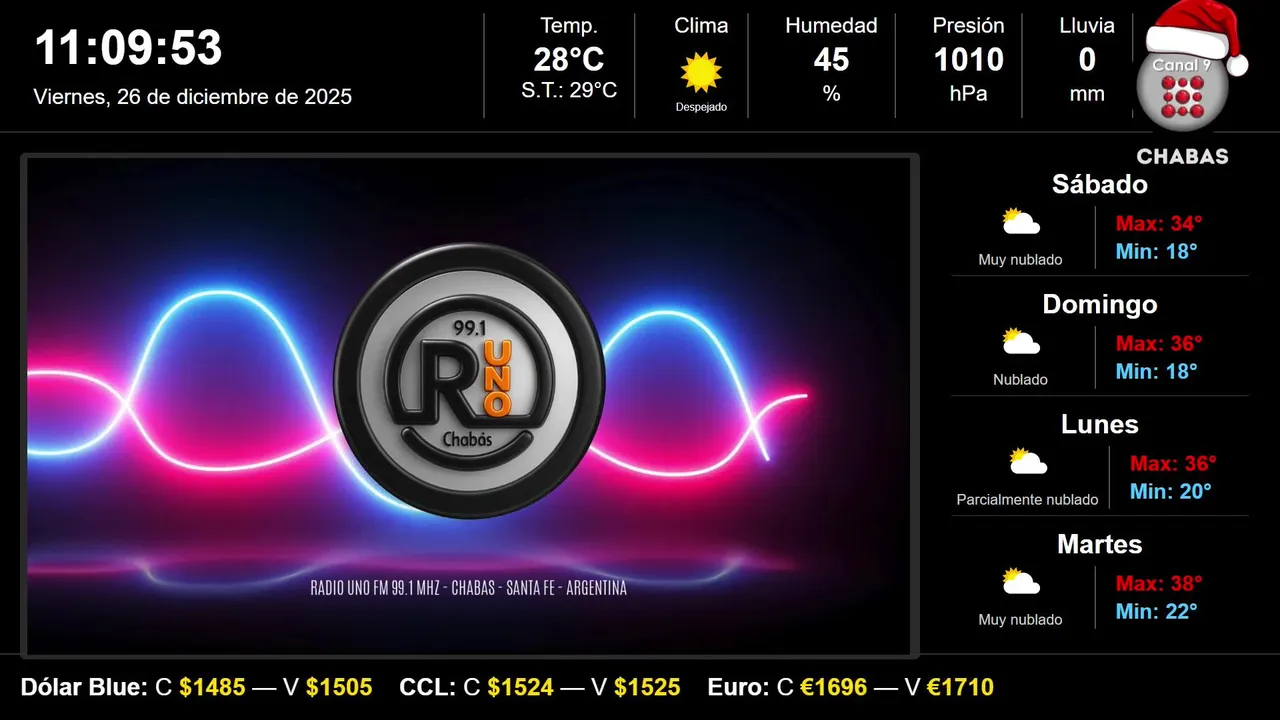Click Muy nublado caption under Martes
1280x720 pixels.
pos(1021,620)
